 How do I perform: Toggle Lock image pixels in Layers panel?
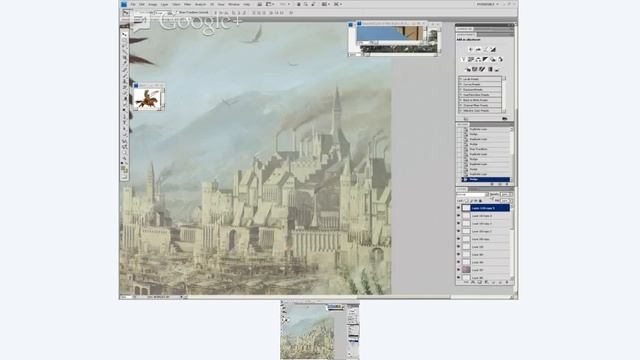pos(471,201)
